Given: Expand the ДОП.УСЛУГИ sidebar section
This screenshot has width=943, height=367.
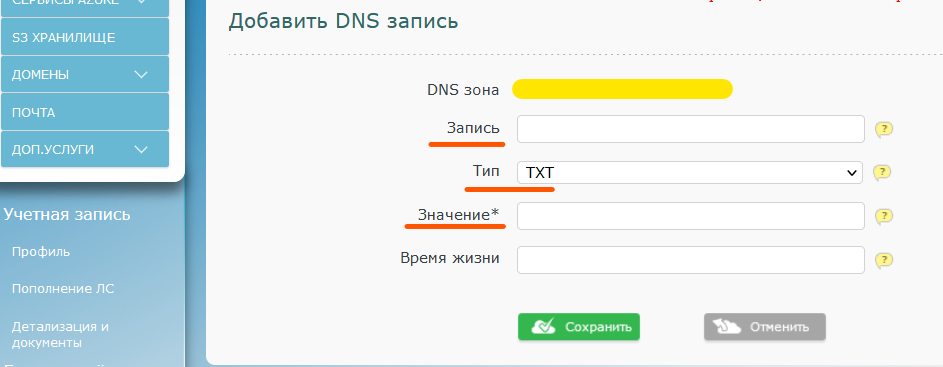Looking at the screenshot, I should (x=141, y=149).
